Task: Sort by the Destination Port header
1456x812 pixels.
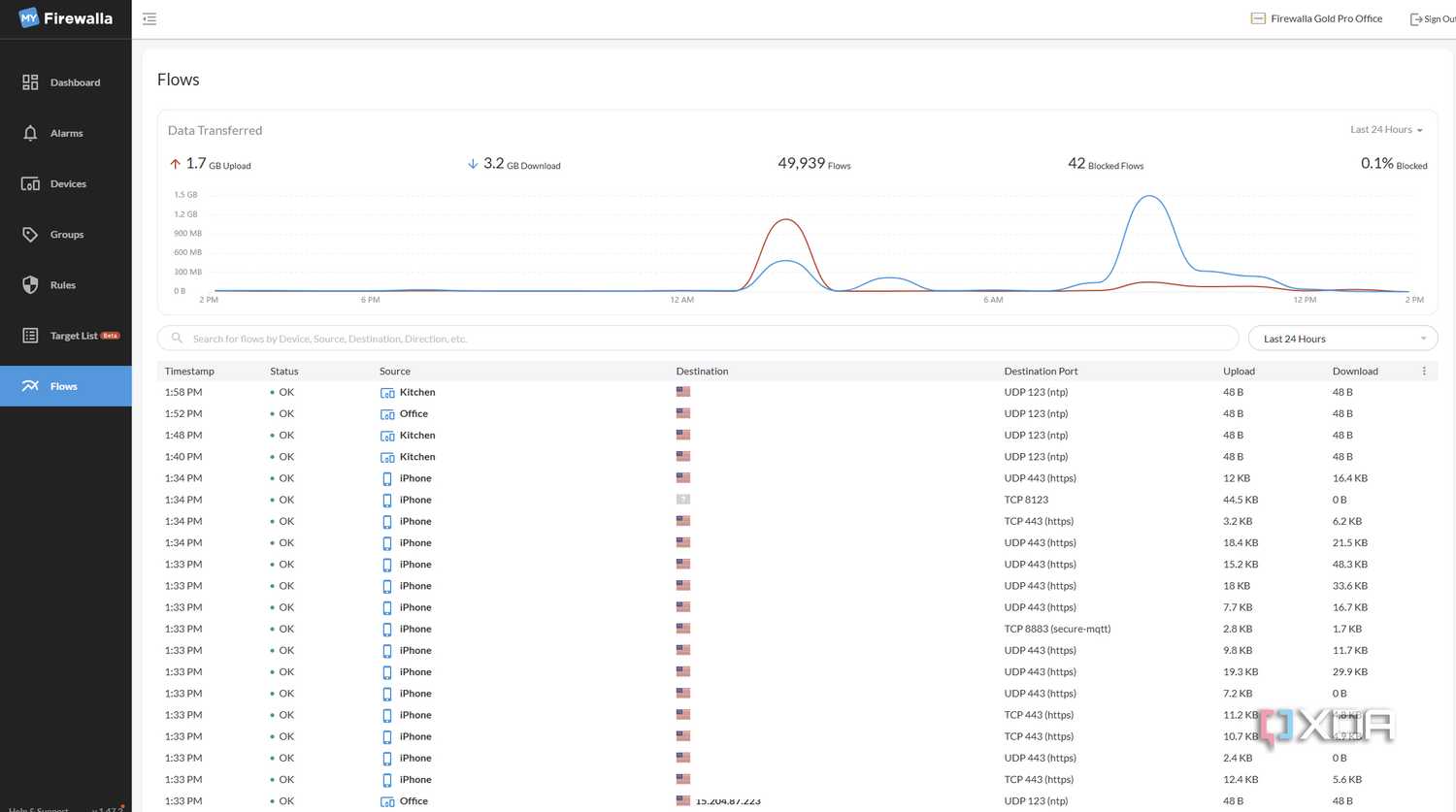Action: pos(1041,372)
